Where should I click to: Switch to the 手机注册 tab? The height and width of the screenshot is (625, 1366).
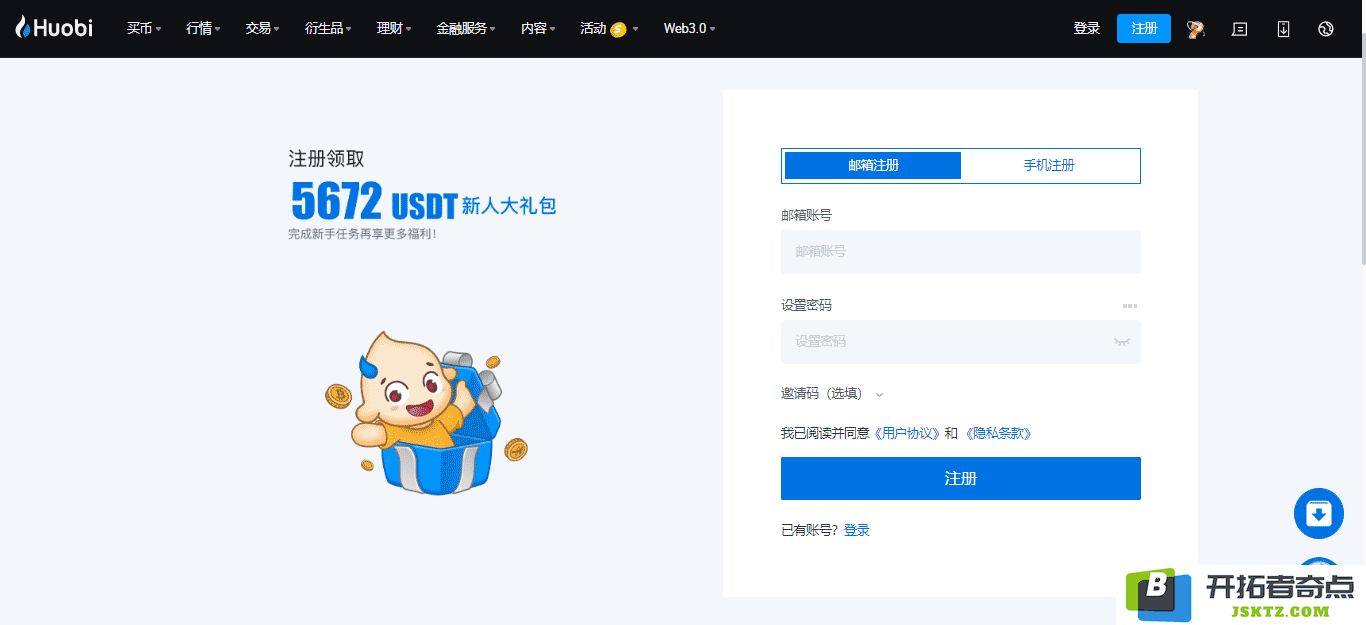pos(1049,166)
